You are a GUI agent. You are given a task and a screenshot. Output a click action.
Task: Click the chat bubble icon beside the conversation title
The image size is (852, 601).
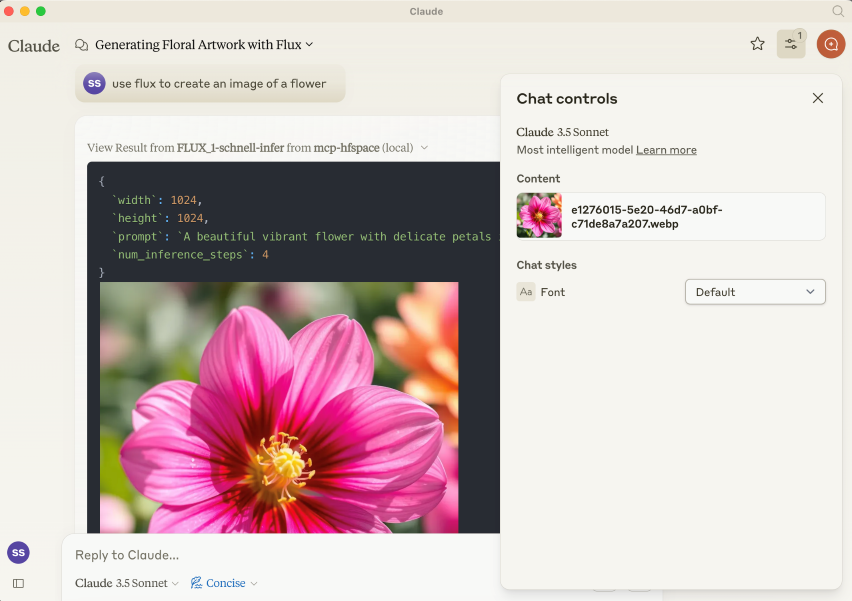coord(80,45)
